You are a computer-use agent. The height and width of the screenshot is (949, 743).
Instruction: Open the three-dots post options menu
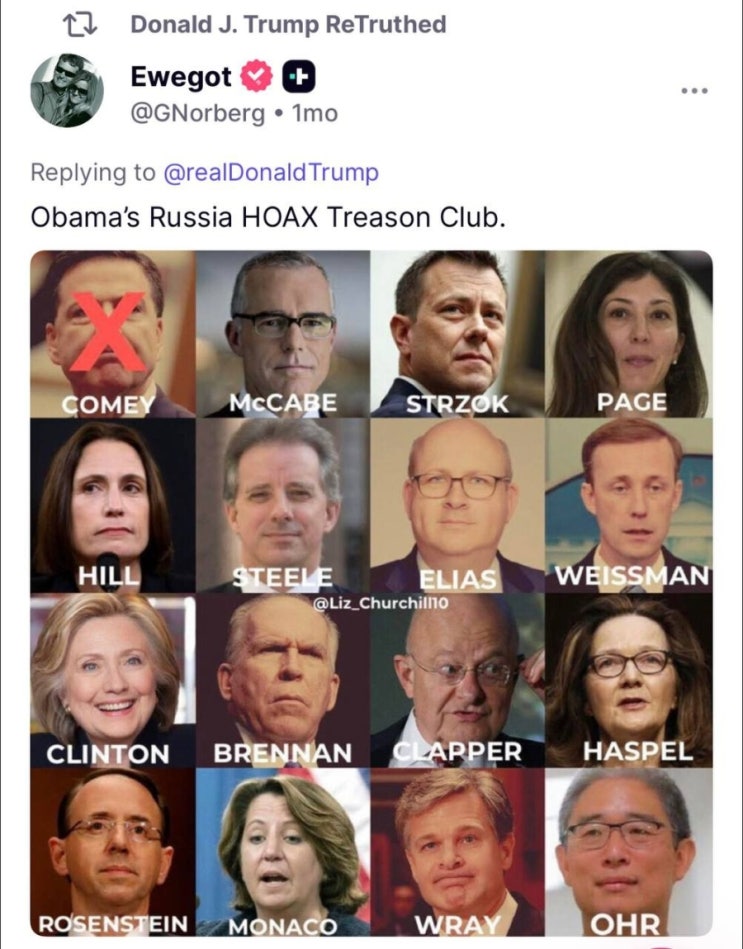point(694,91)
